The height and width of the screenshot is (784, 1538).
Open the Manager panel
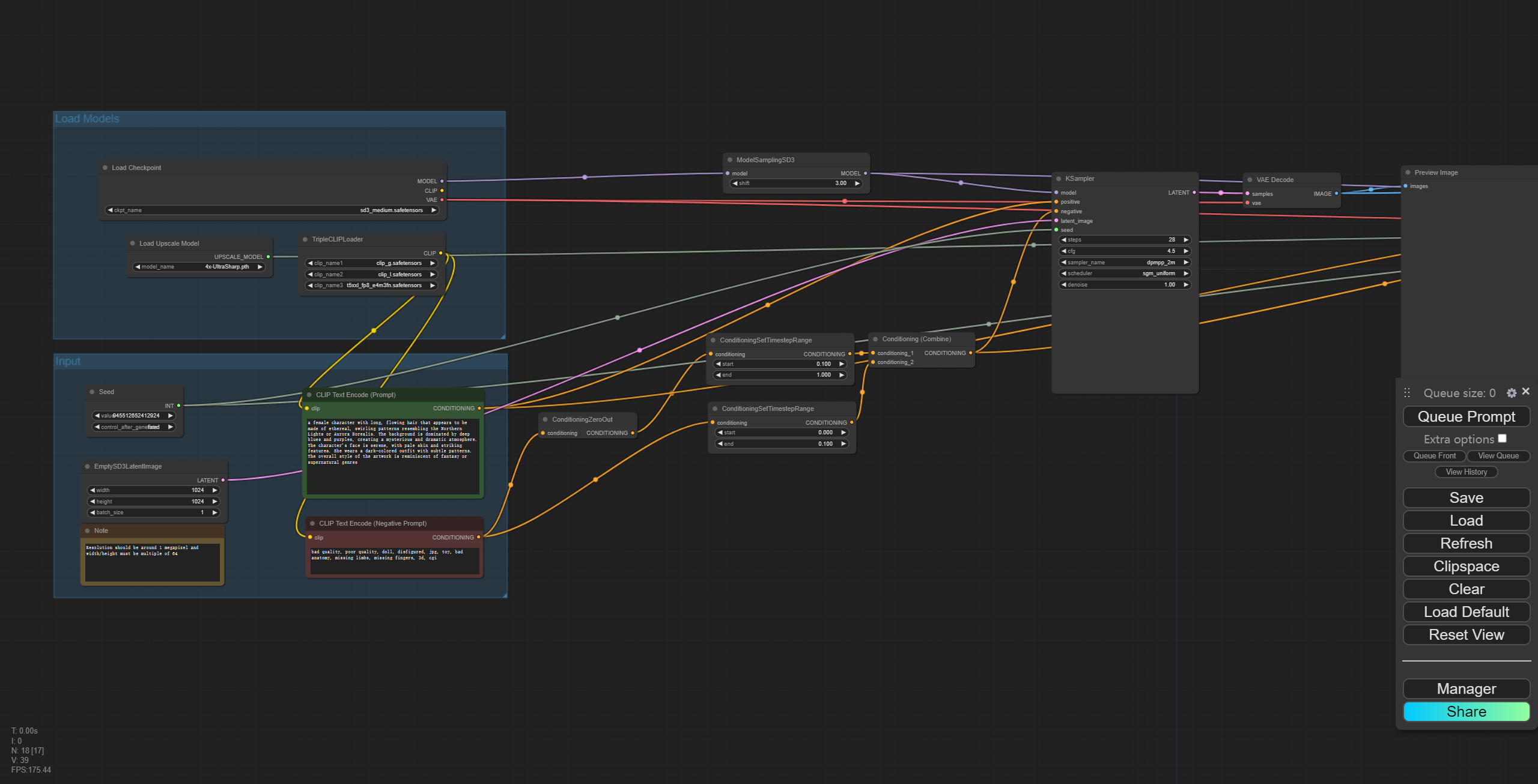click(1464, 688)
